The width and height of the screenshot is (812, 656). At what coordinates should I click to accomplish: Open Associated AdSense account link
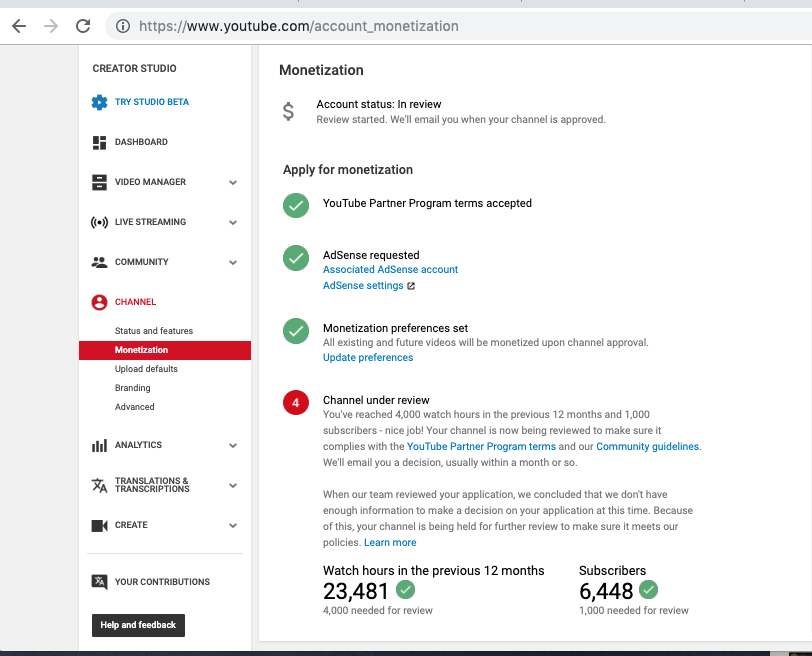(x=390, y=269)
